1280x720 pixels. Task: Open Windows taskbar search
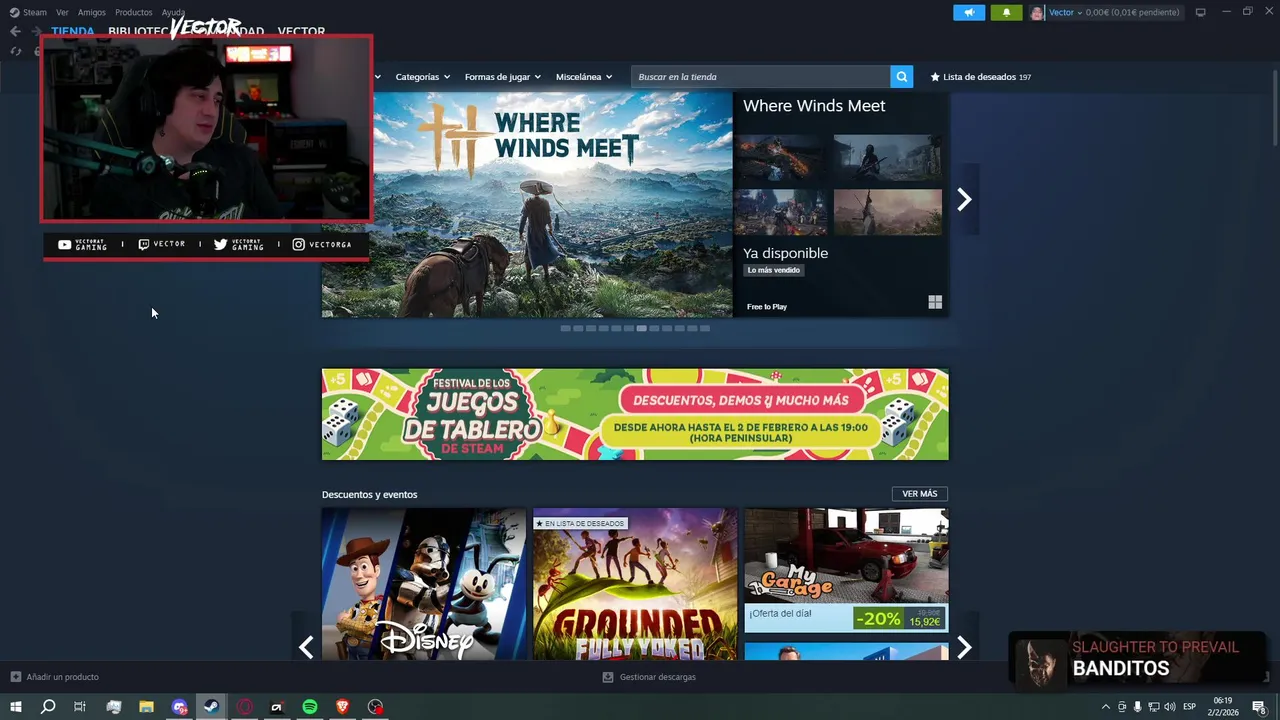[x=48, y=707]
